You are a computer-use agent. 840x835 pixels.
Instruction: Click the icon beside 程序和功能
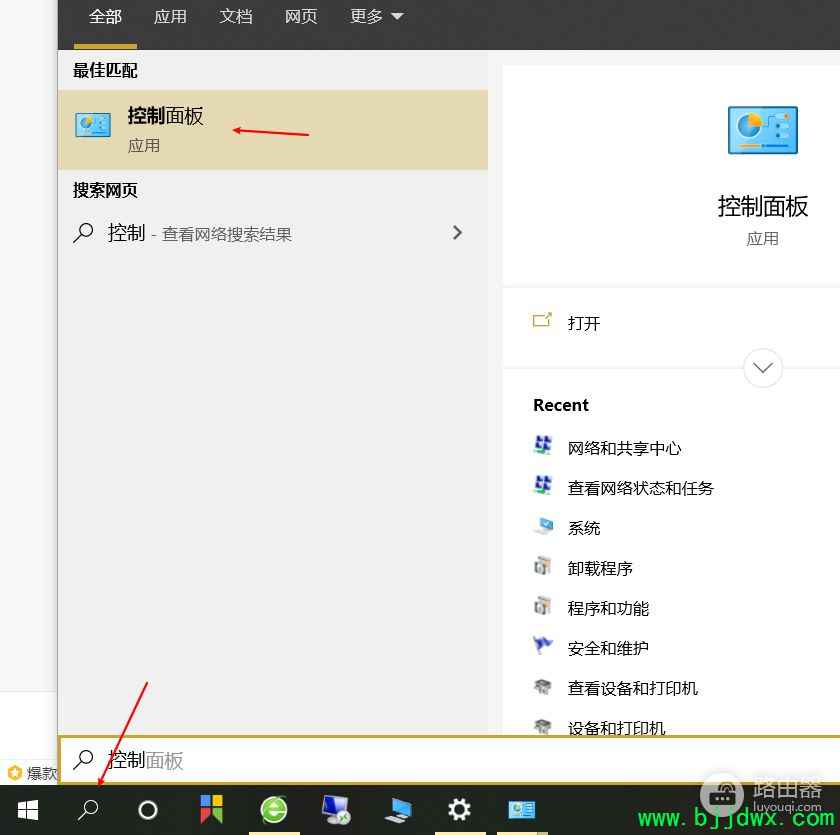(x=542, y=606)
